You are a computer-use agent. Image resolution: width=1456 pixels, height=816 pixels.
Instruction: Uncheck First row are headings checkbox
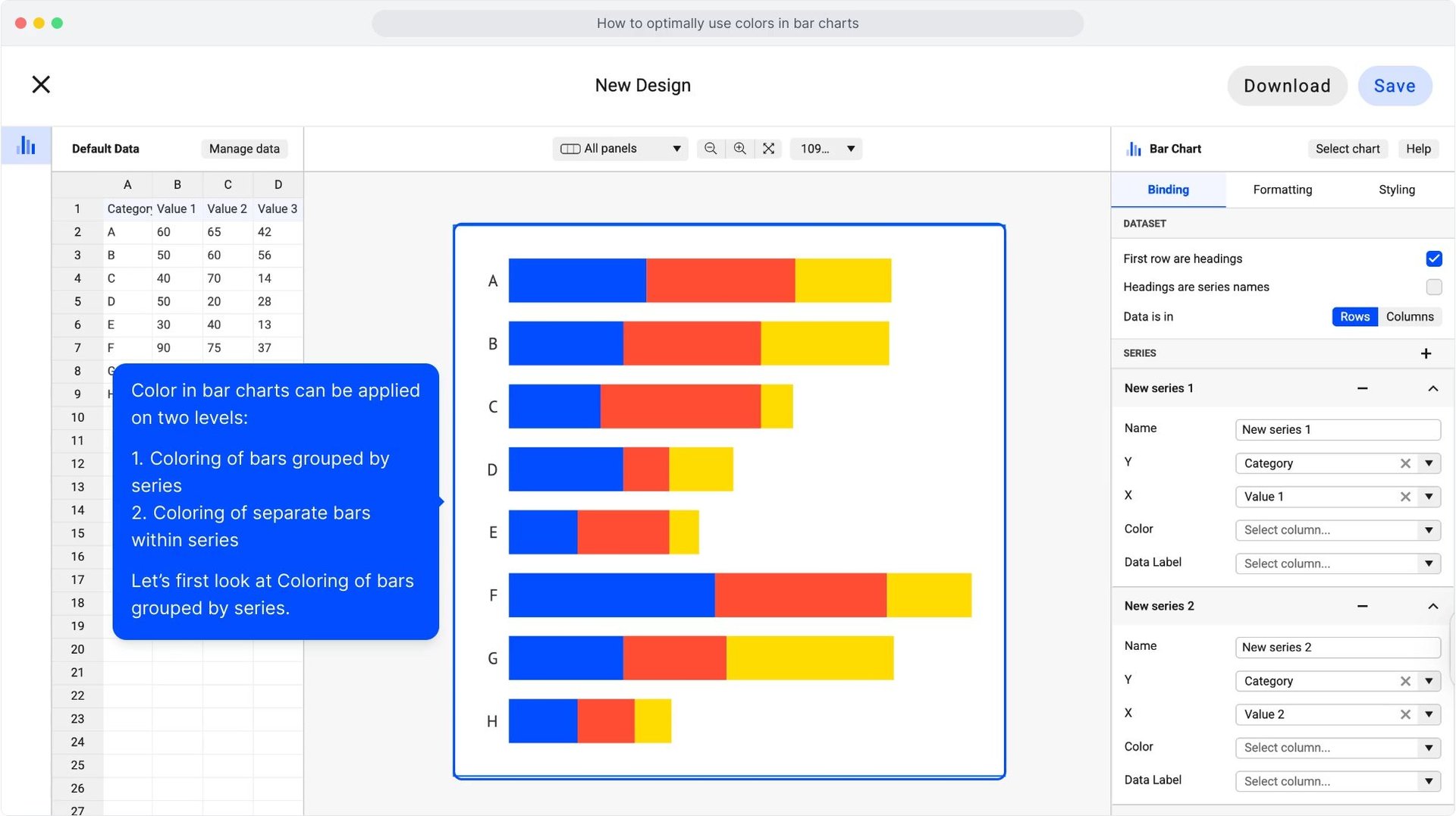[1433, 259]
